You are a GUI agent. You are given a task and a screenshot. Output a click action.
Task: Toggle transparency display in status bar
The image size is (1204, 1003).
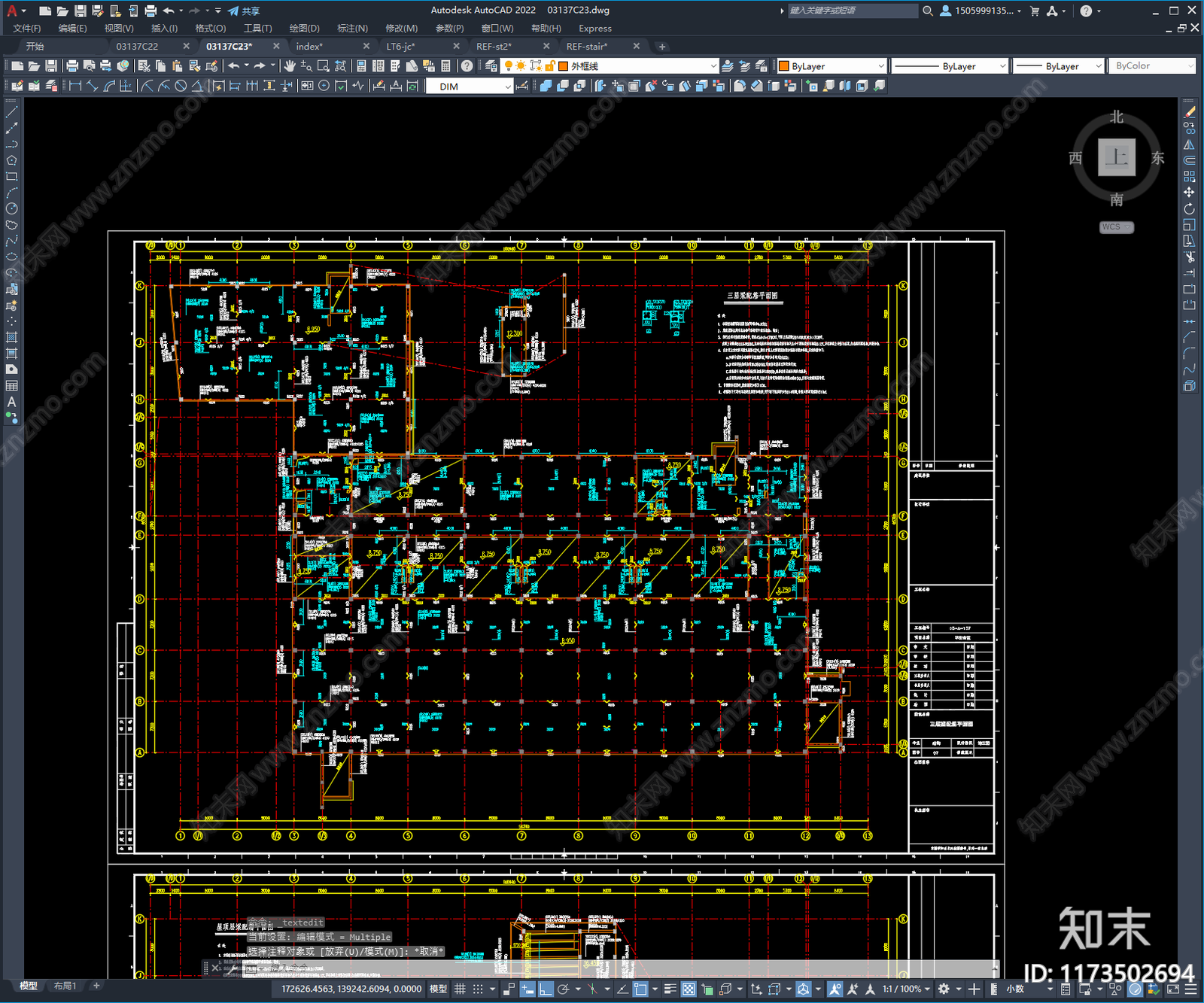click(688, 989)
